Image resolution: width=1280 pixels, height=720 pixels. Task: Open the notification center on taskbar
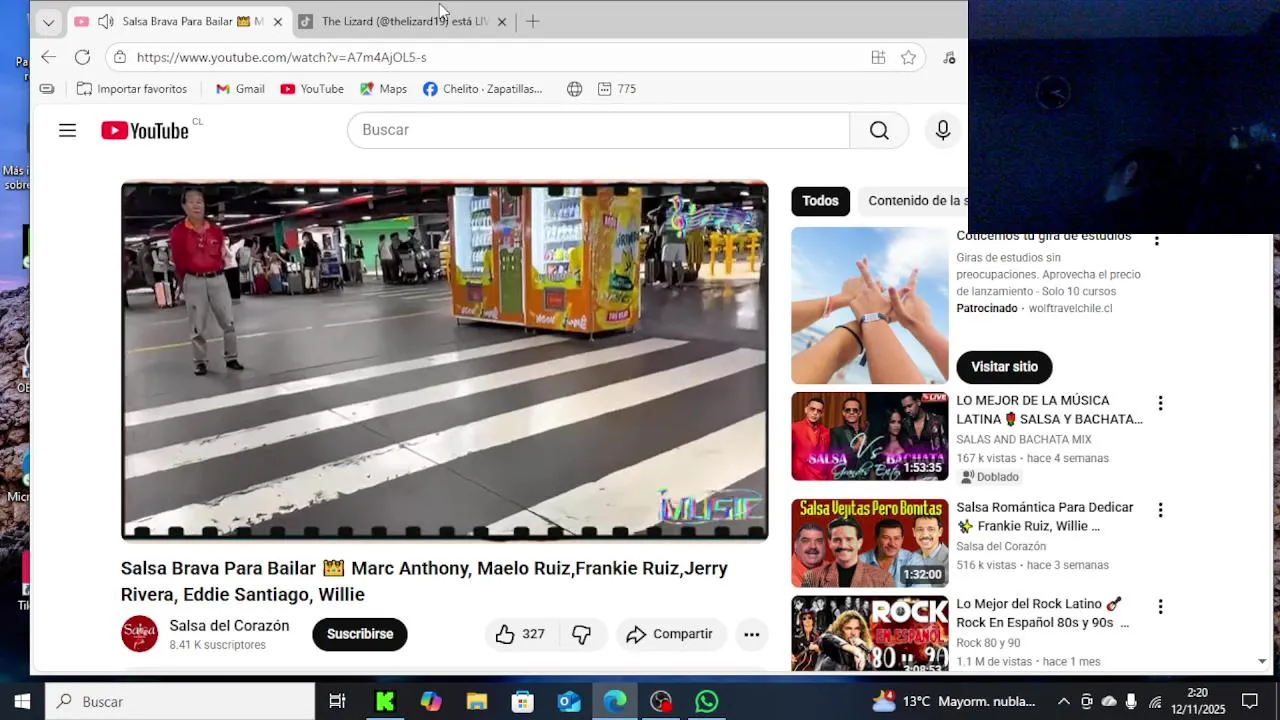(x=1249, y=702)
